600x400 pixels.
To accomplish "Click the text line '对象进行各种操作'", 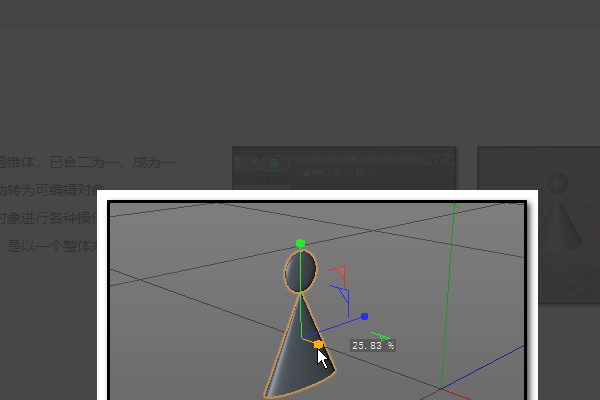I will 49,218.
